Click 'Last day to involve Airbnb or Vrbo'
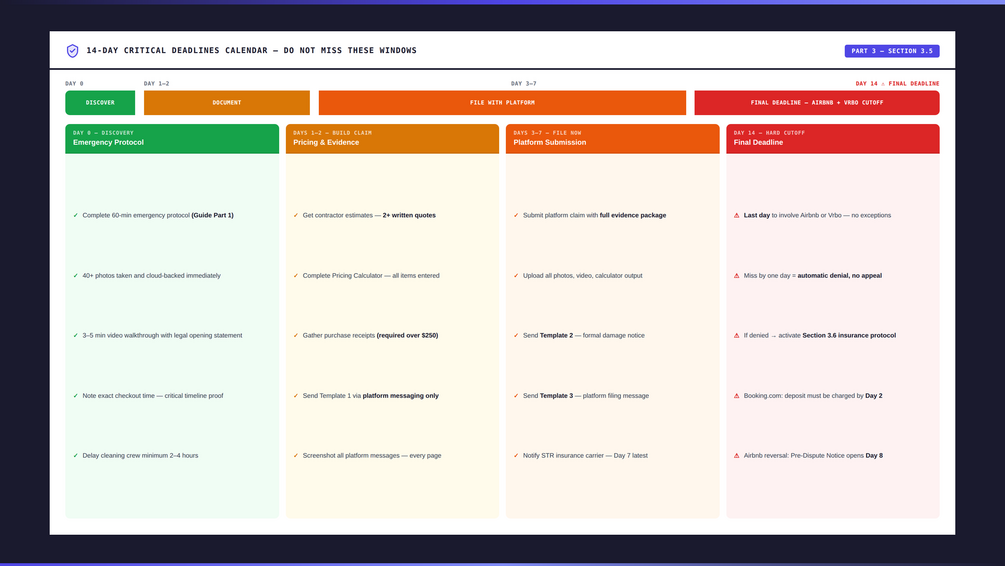The width and height of the screenshot is (1005, 566). click(792, 215)
